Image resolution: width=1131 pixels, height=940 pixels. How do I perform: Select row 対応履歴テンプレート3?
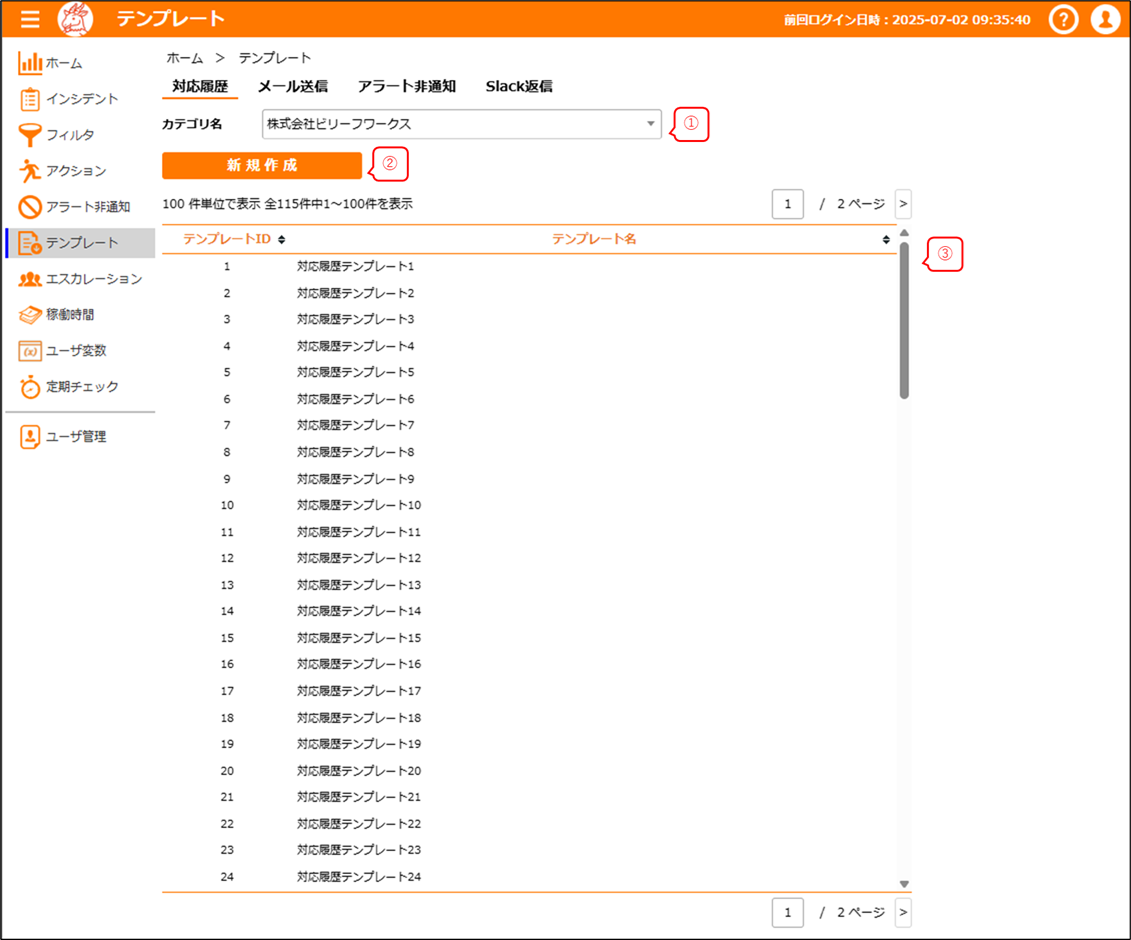pyautogui.click(x=529, y=320)
